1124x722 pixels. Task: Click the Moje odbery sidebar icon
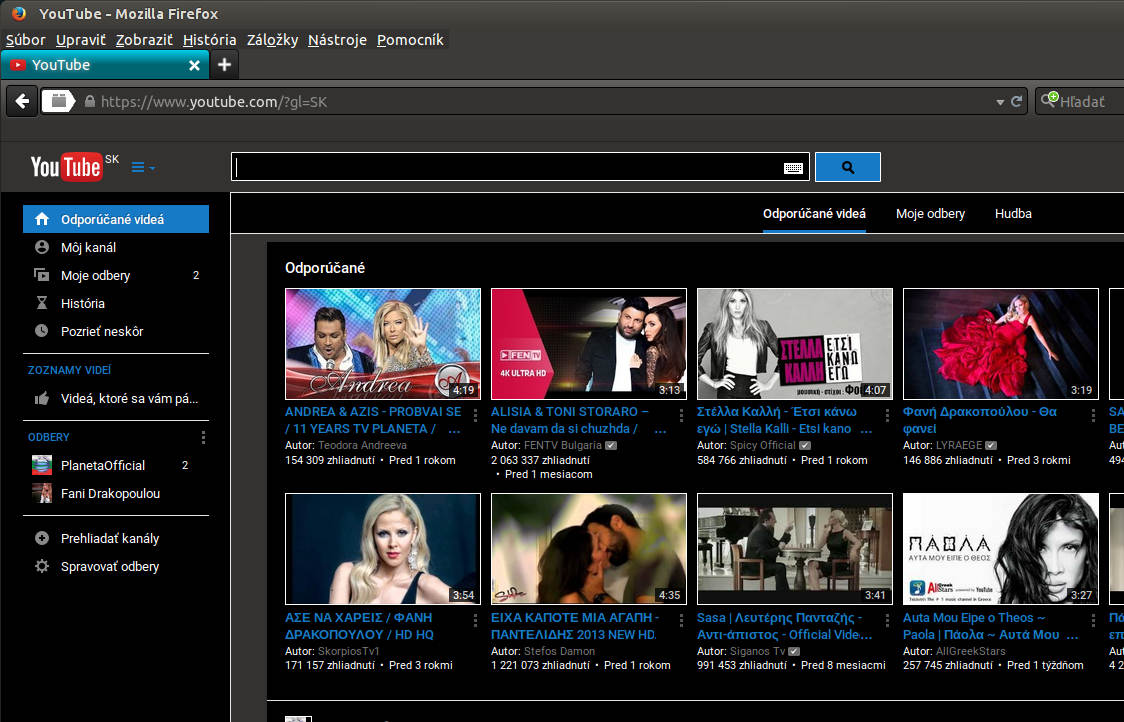tap(42, 275)
